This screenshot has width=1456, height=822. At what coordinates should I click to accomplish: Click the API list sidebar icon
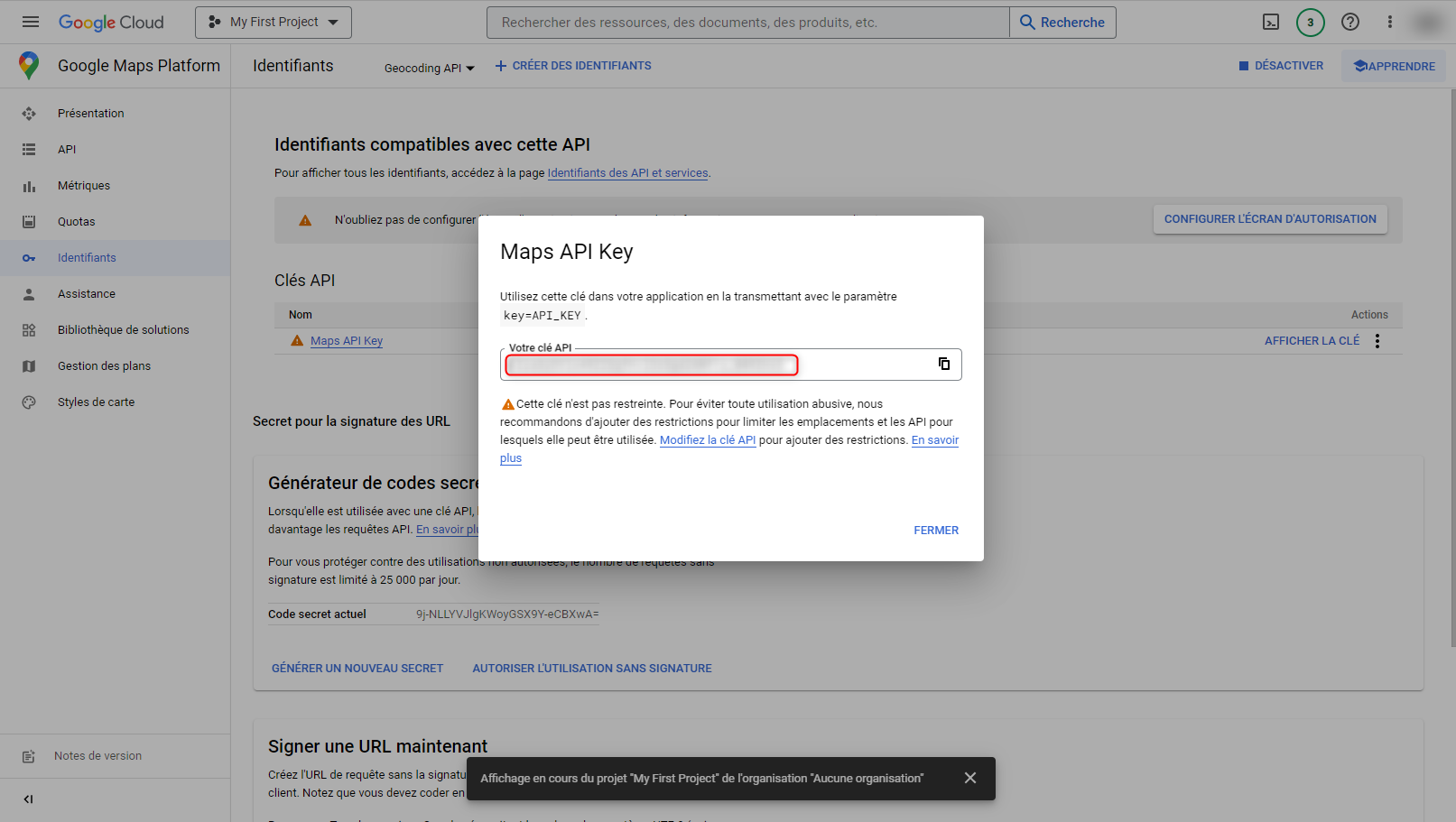pos(29,150)
